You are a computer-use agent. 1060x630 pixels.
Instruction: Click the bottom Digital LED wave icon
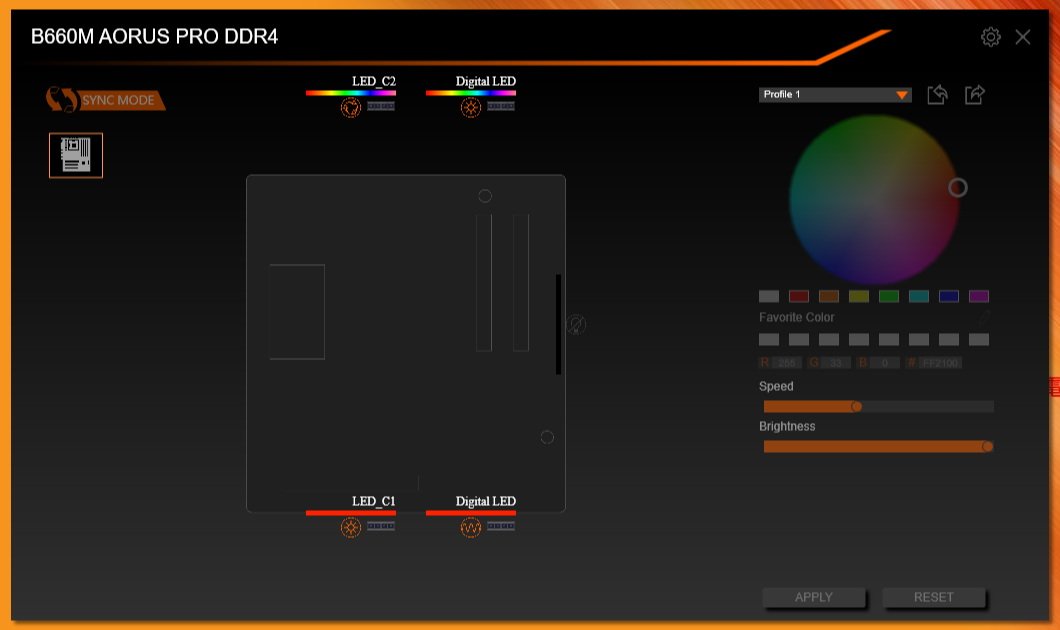click(x=471, y=527)
